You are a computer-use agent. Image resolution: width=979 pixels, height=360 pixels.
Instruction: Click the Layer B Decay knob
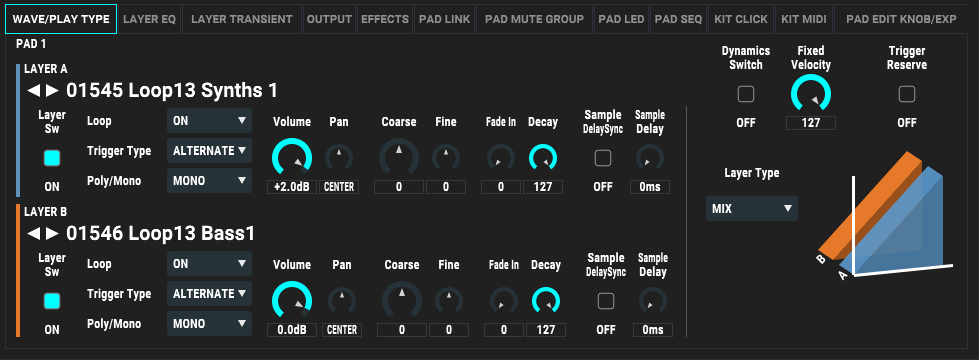tap(546, 301)
